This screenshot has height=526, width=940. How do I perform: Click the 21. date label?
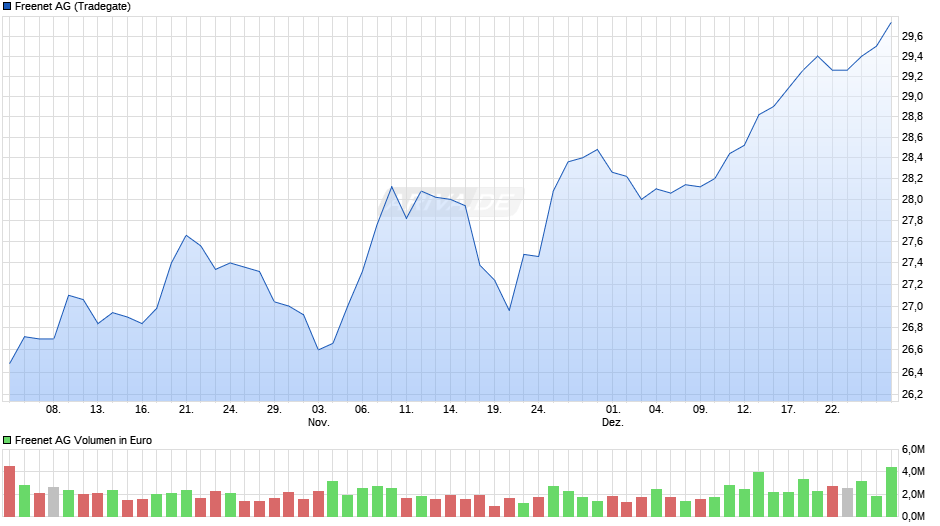(186, 409)
